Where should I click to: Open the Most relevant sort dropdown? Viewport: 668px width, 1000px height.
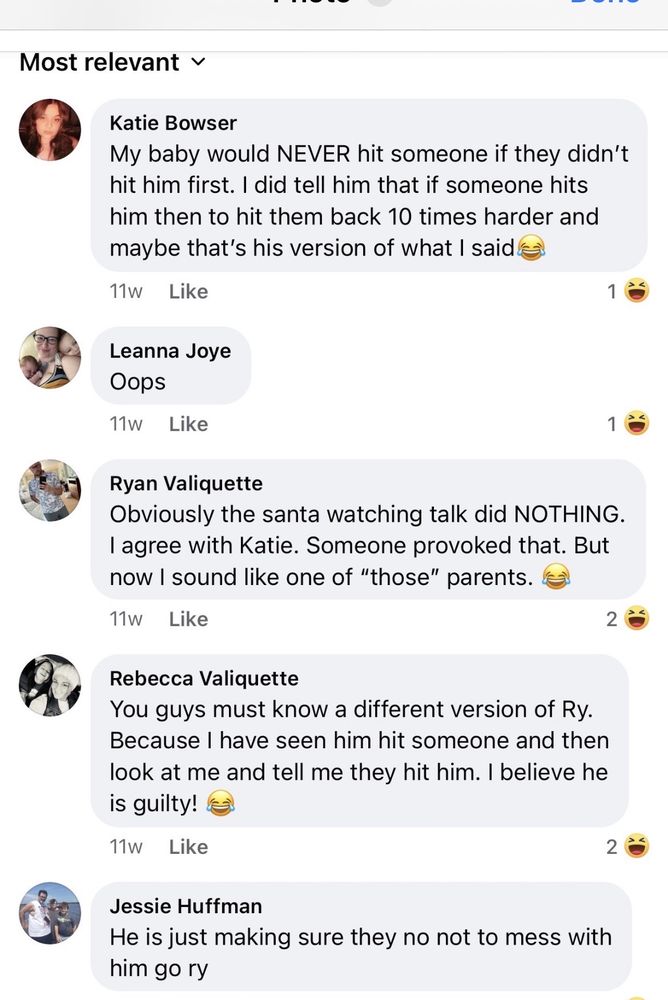click(112, 62)
